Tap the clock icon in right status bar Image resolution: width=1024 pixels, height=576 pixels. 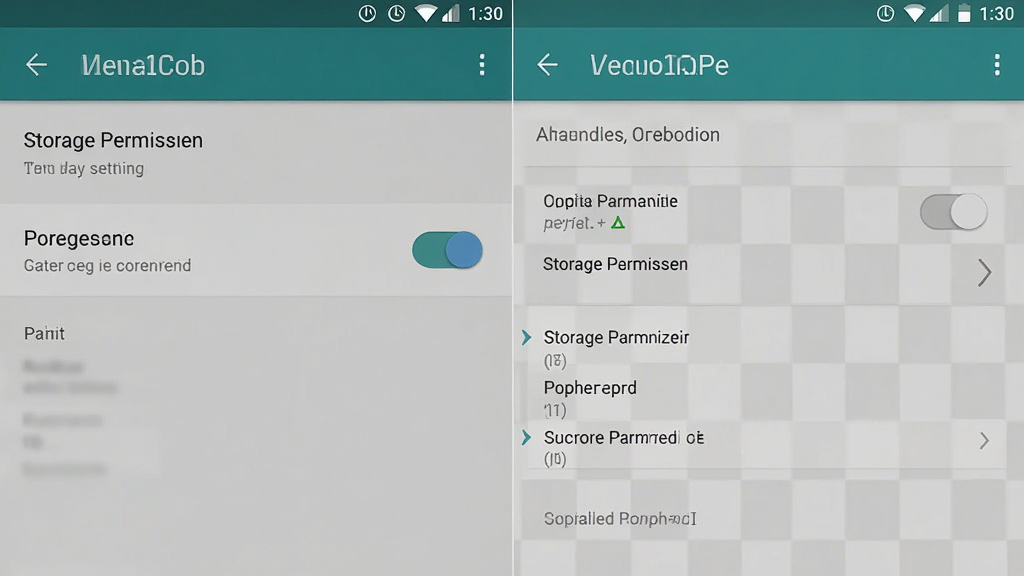coord(886,13)
